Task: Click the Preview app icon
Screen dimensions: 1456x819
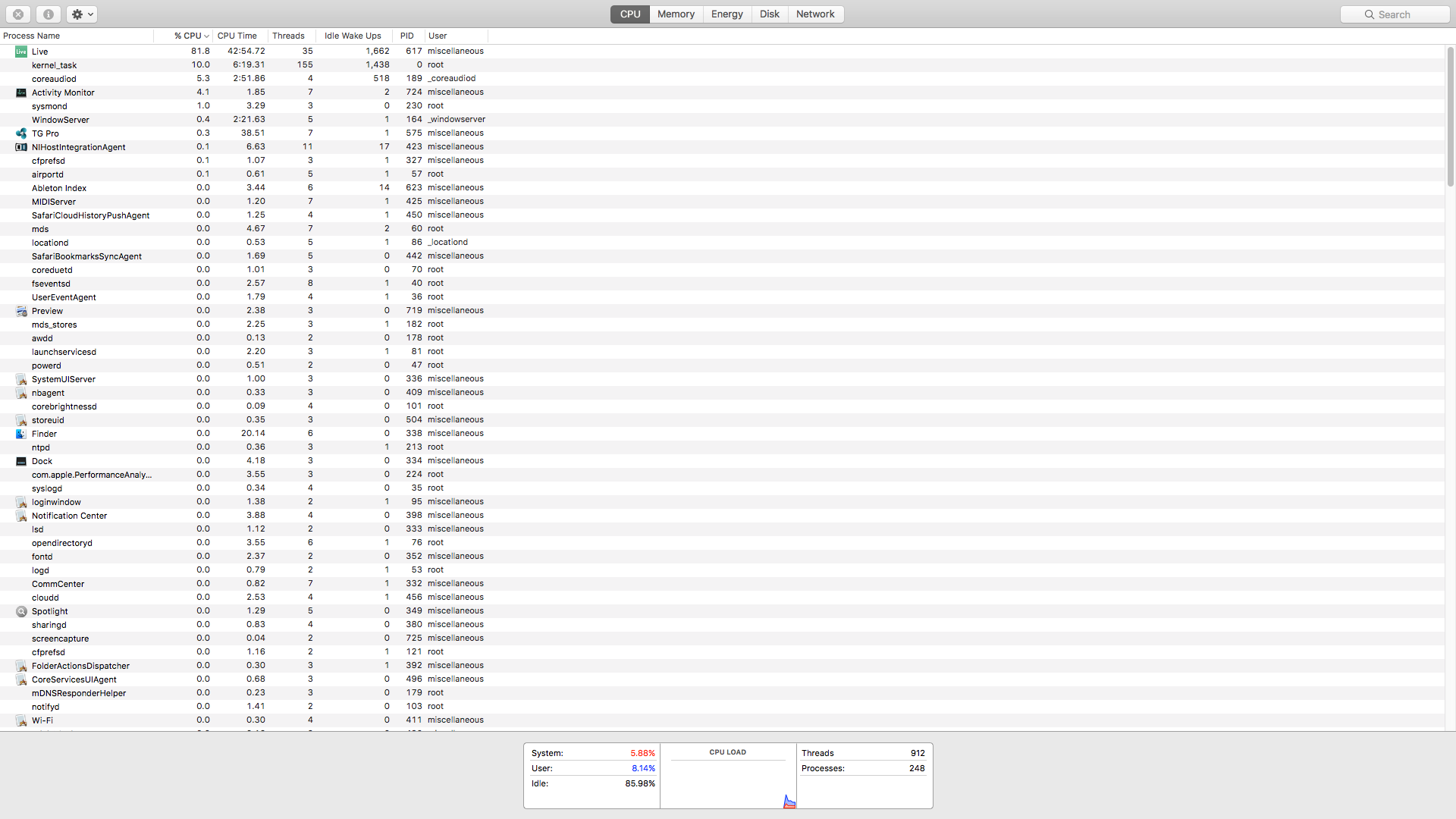Action: point(21,311)
